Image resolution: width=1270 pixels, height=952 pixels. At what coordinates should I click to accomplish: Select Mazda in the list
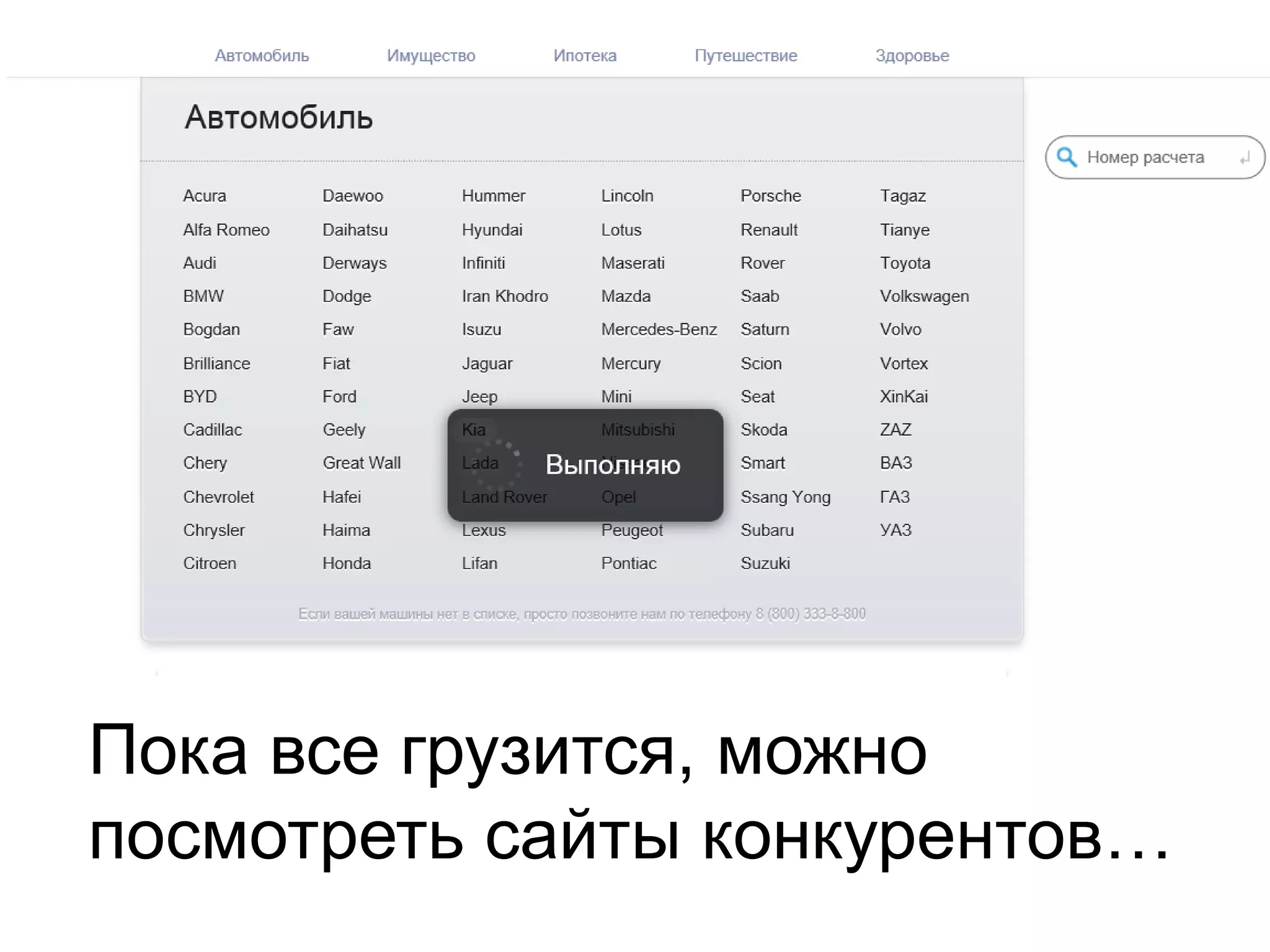pos(626,296)
